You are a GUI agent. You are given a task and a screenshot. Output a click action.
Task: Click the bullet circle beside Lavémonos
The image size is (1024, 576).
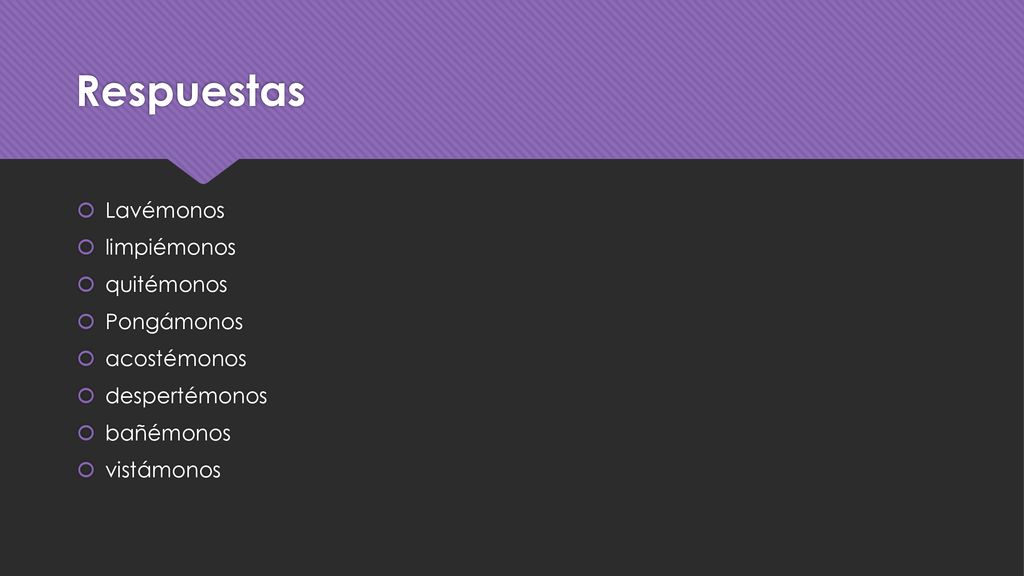86,210
